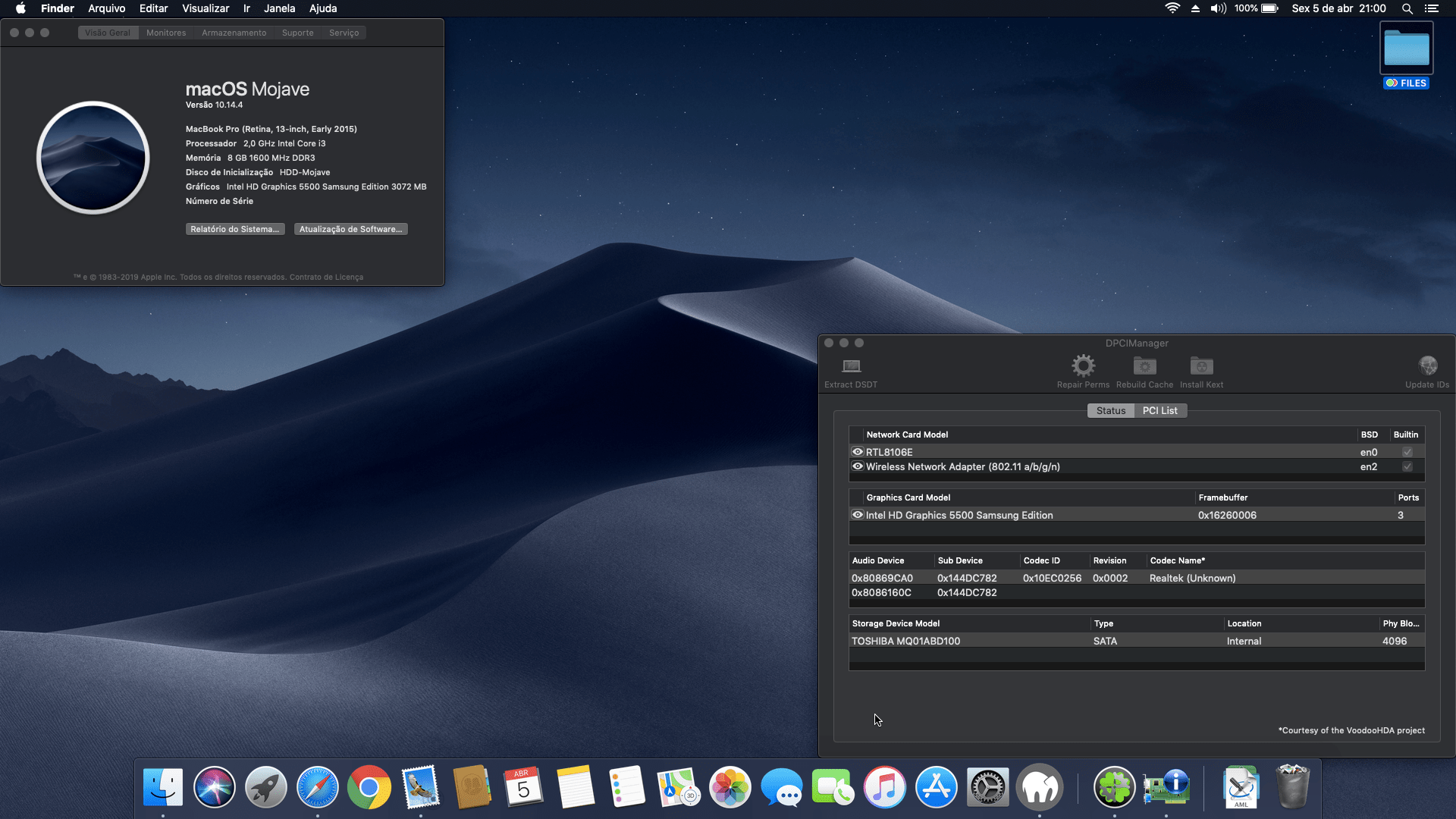Open the Visualizar menu
This screenshot has width=1456, height=819.
coord(206,8)
